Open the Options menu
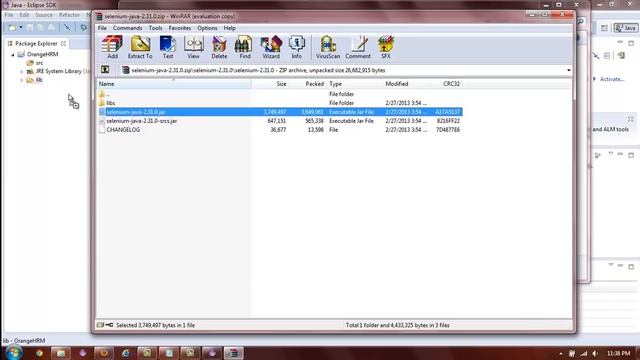The width and height of the screenshot is (640, 360). 207,28
